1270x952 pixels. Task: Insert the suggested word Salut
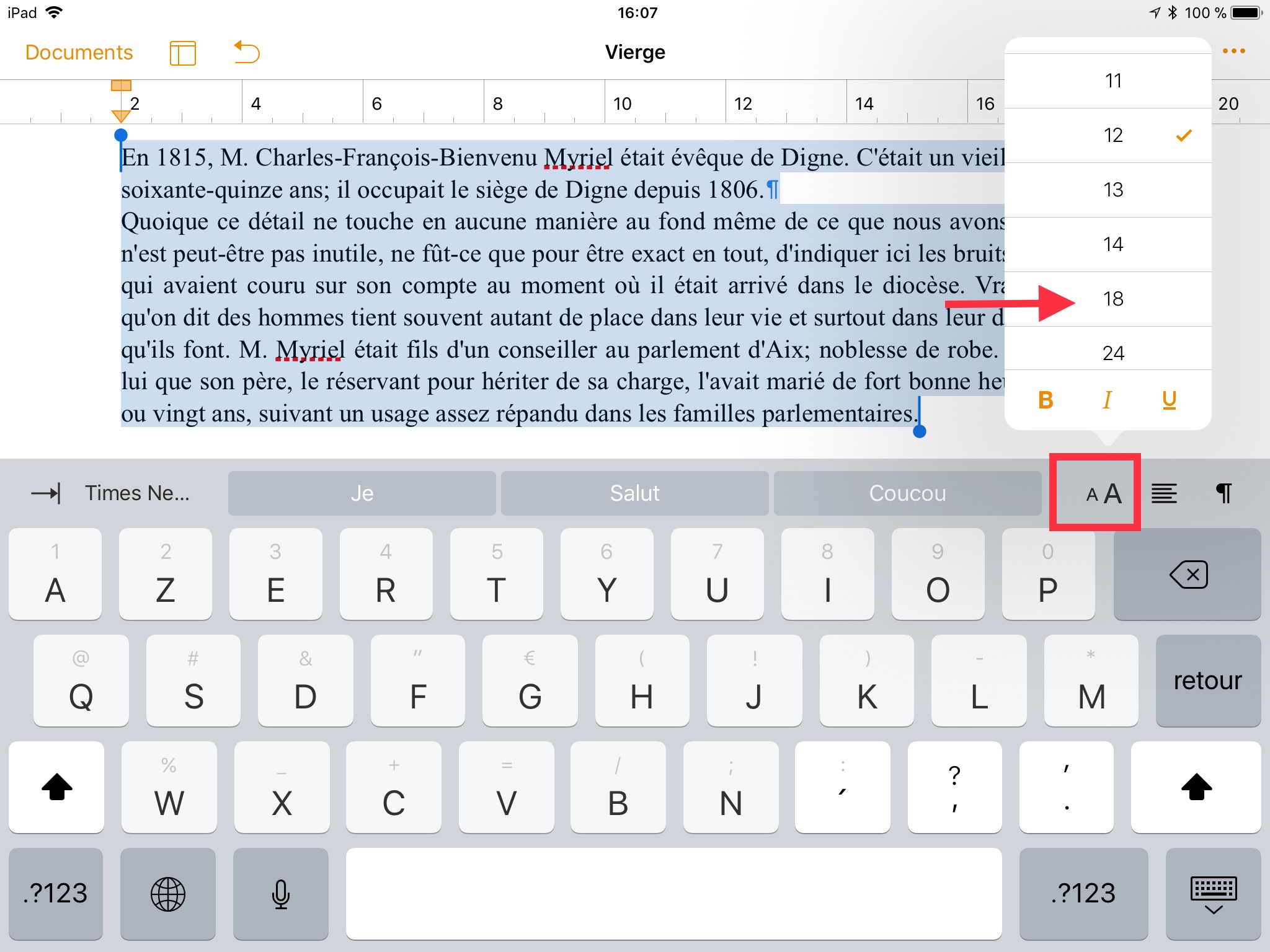coord(634,493)
